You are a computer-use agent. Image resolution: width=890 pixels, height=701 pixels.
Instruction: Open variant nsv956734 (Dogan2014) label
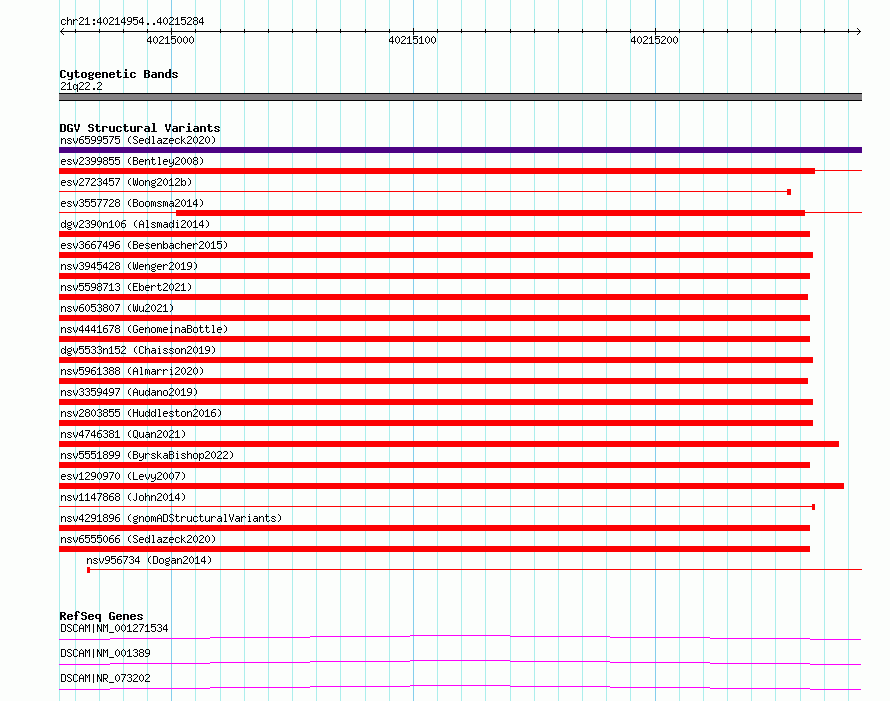(x=149, y=560)
